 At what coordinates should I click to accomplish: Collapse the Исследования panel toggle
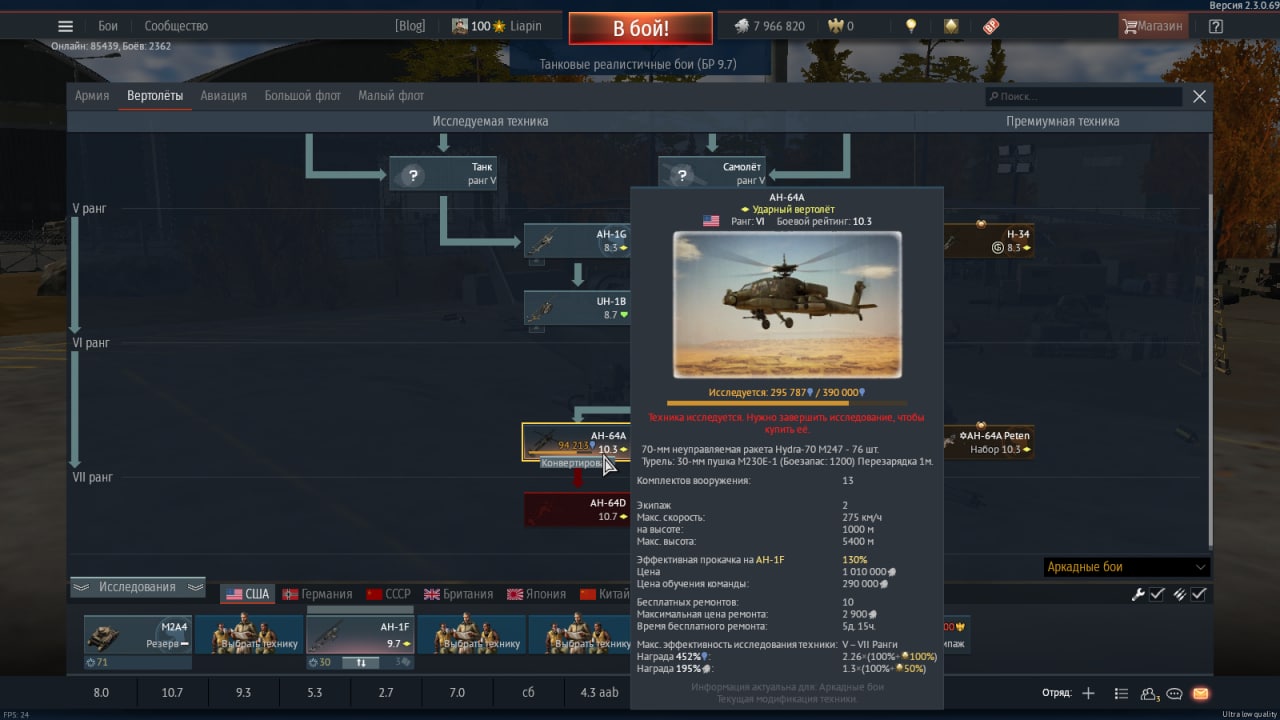pos(137,587)
